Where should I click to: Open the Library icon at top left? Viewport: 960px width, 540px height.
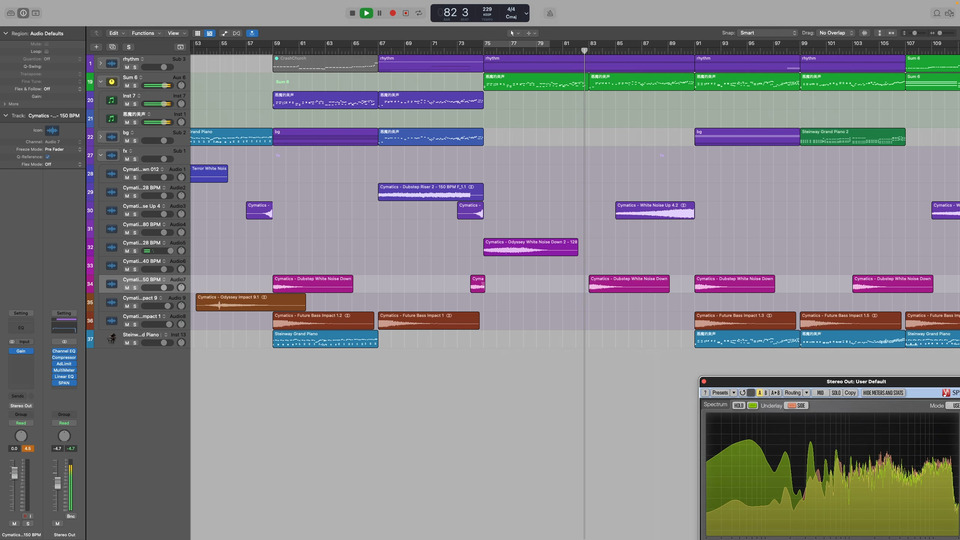click(x=10, y=13)
